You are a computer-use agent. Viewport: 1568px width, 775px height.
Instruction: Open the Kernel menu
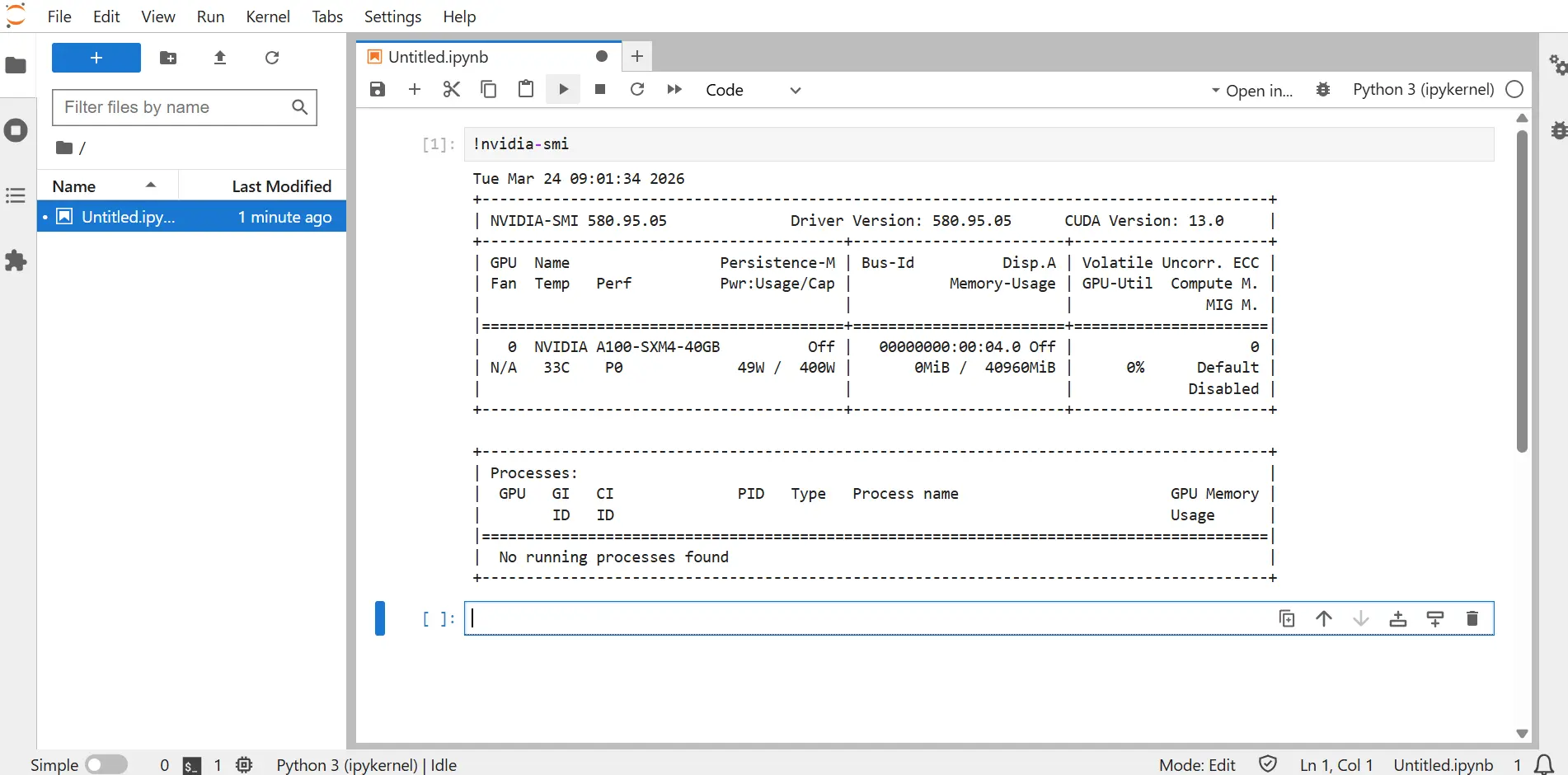point(268,16)
